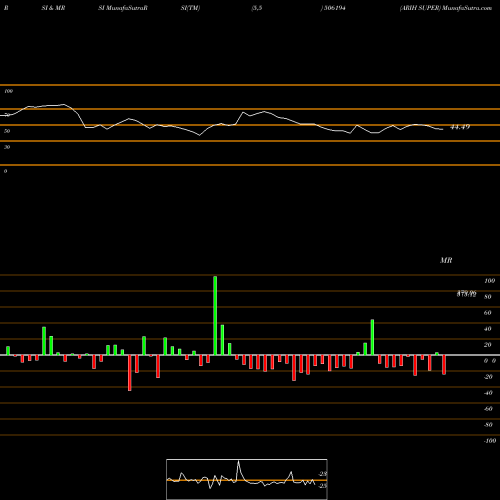Click the "(ARIH SUPER) MunafaSutra.com" header text

pyautogui.click(x=446, y=8)
